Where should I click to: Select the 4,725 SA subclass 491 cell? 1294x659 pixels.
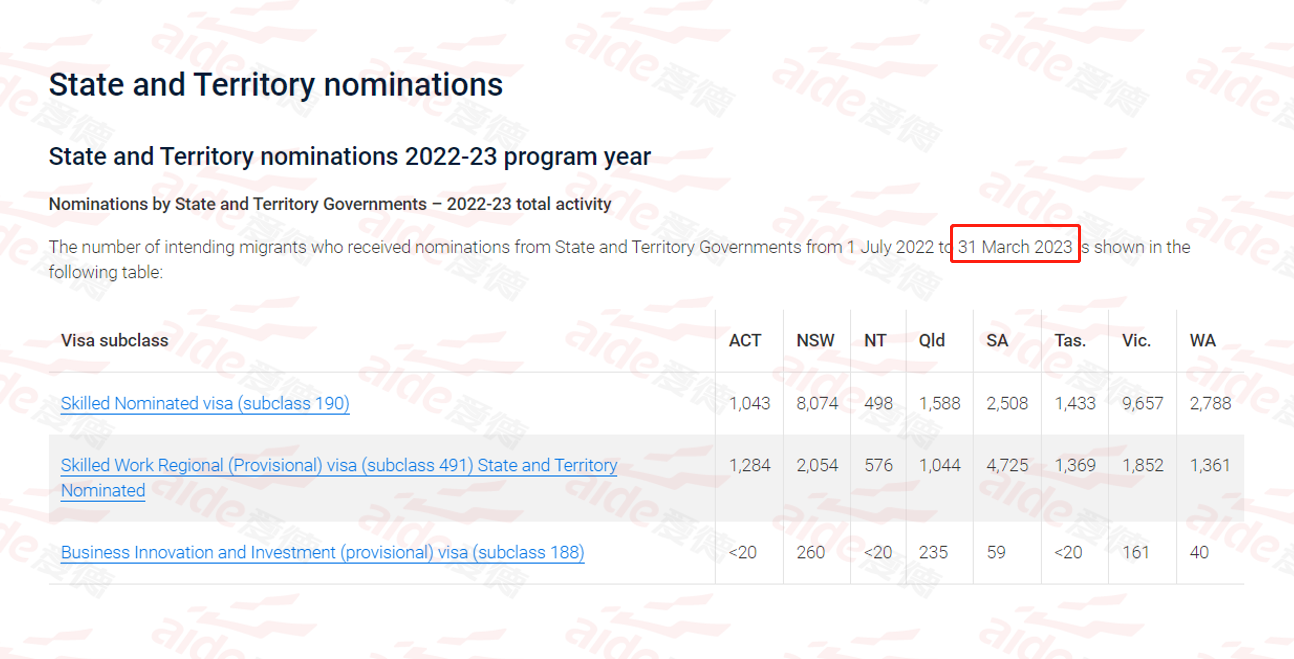click(x=1007, y=465)
